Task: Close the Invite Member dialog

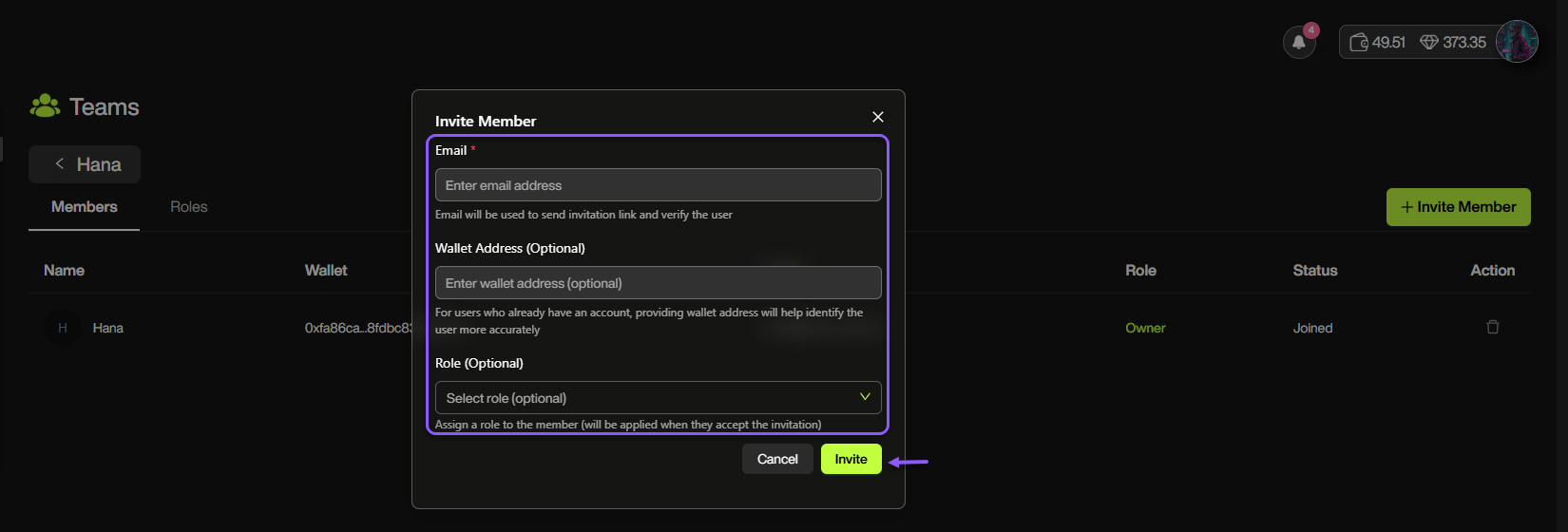Action: click(x=877, y=117)
